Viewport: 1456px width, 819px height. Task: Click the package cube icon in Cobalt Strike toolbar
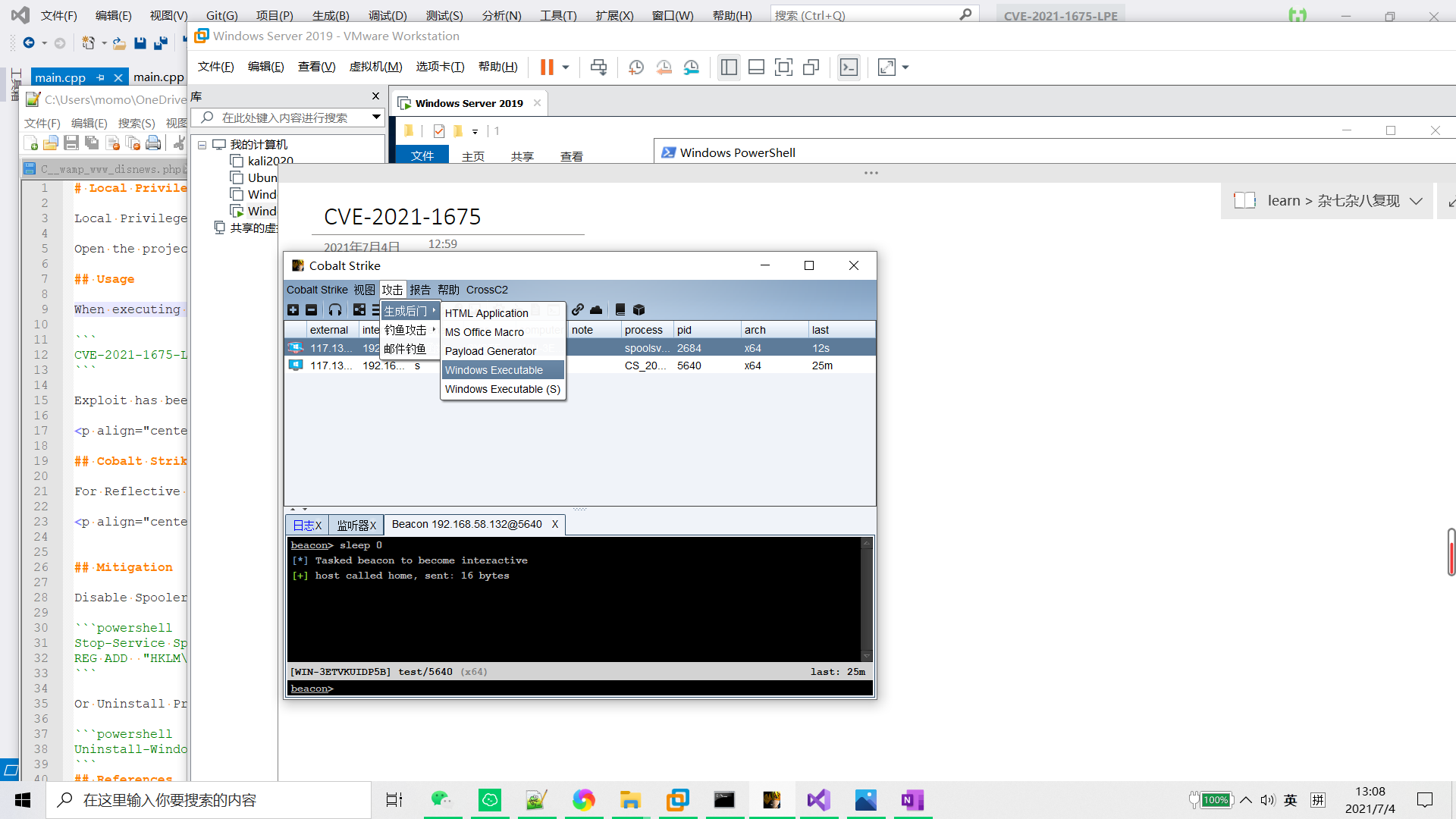[x=639, y=309]
